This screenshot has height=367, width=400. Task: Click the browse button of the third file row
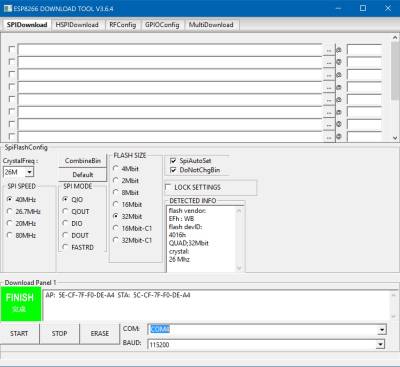(329, 75)
